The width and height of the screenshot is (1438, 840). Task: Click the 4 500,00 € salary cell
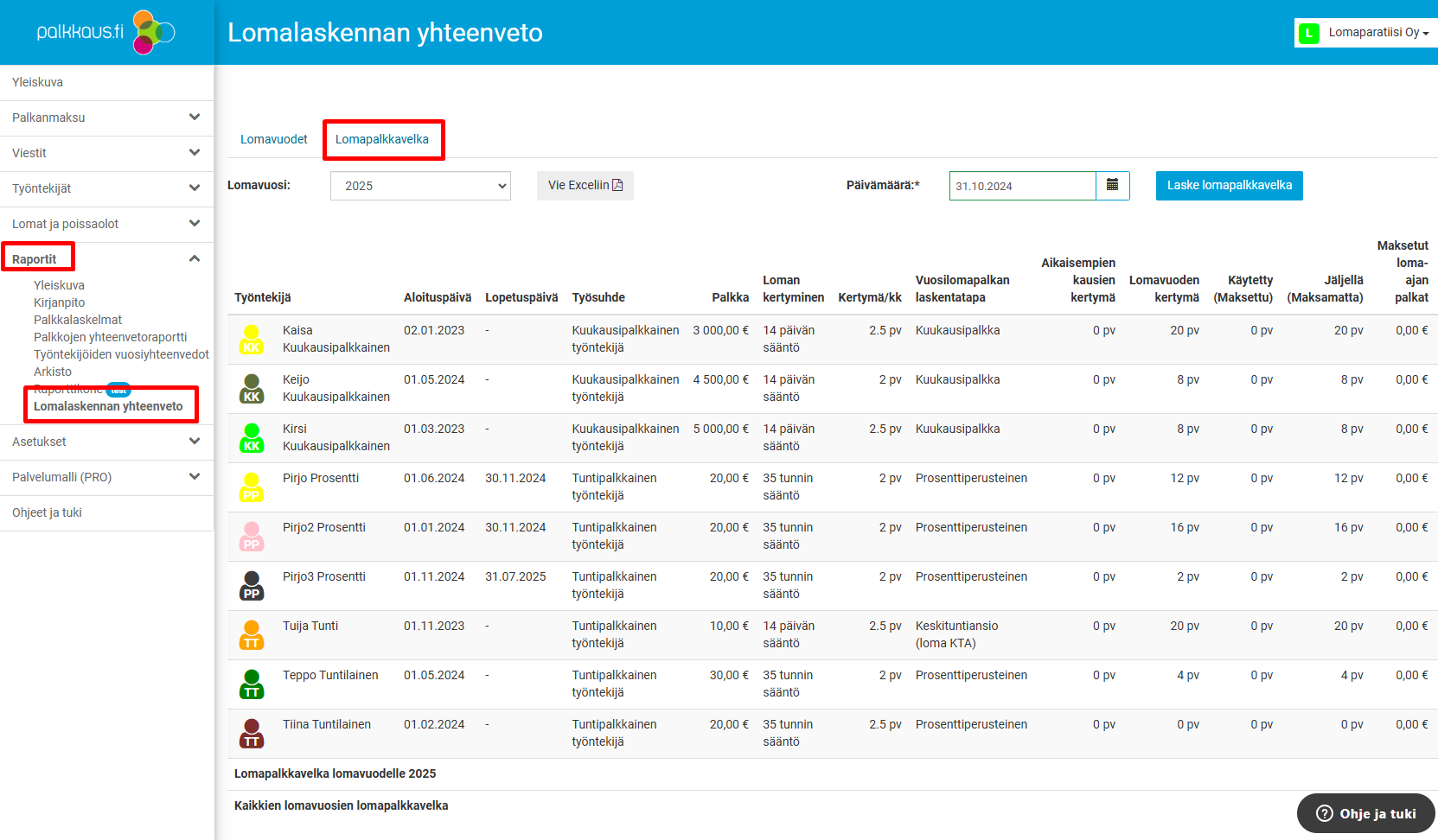pyautogui.click(x=721, y=379)
